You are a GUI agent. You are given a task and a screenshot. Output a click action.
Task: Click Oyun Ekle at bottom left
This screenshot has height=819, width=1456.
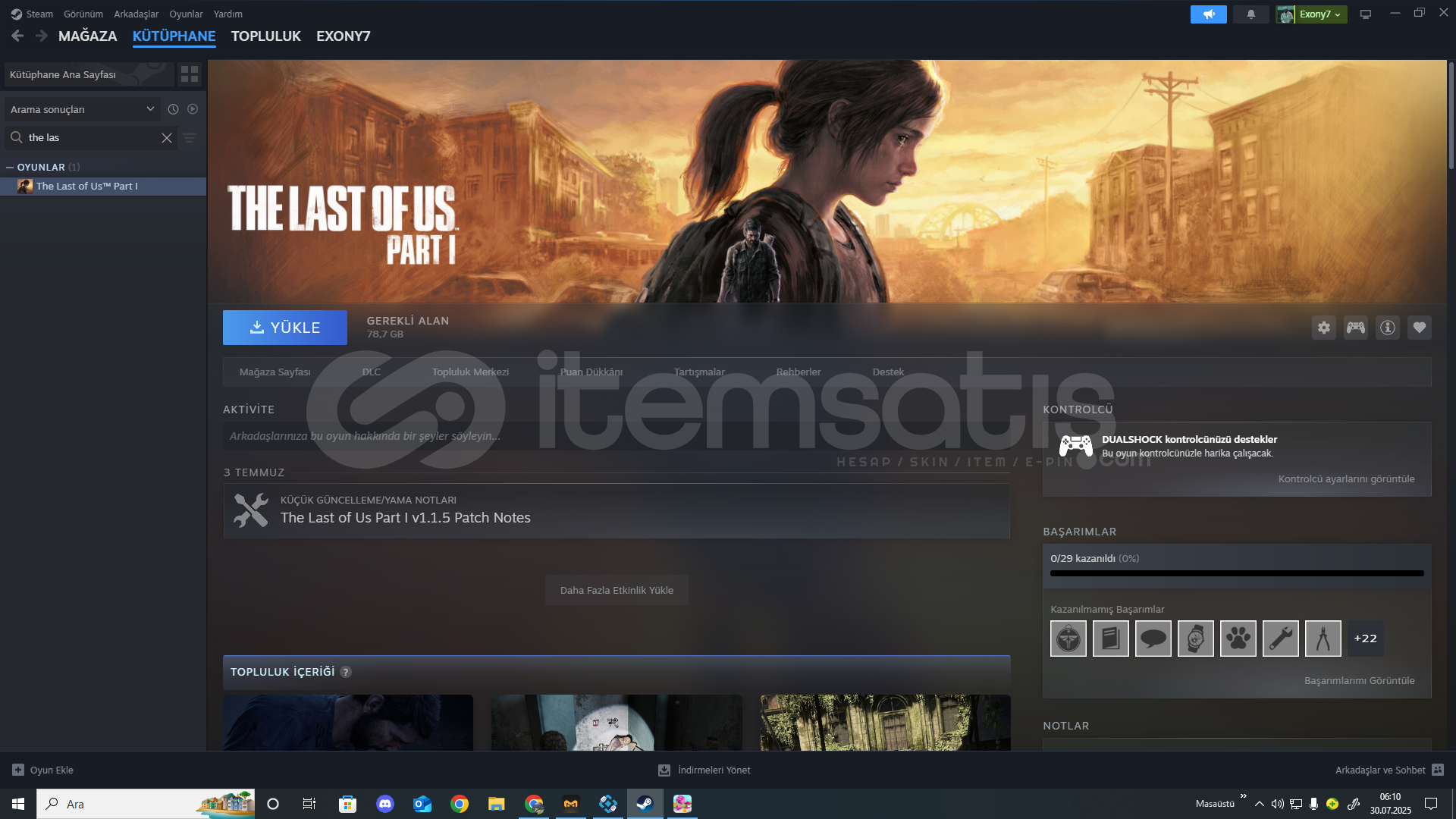point(43,770)
